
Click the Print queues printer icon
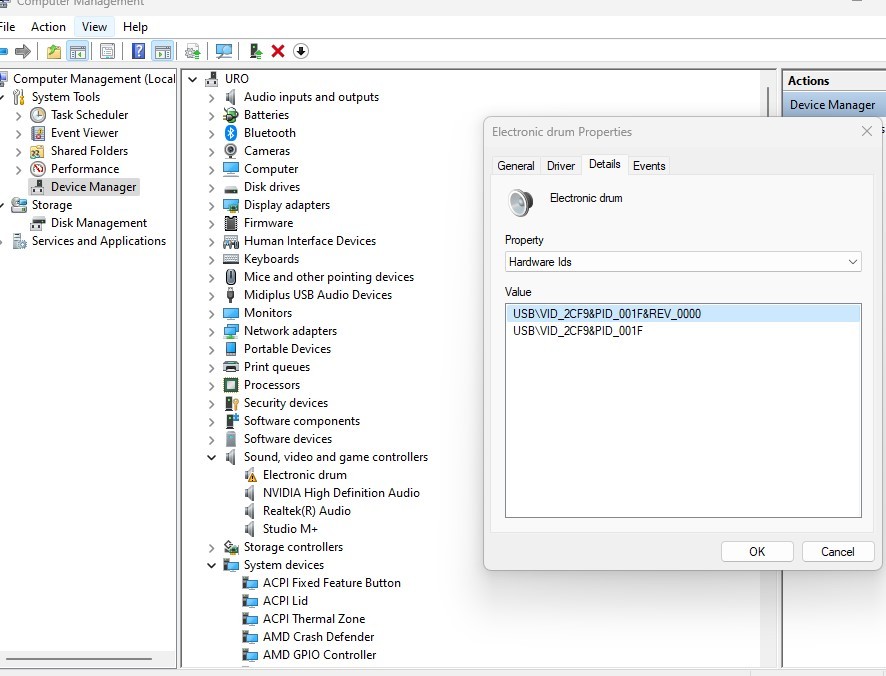click(x=231, y=367)
